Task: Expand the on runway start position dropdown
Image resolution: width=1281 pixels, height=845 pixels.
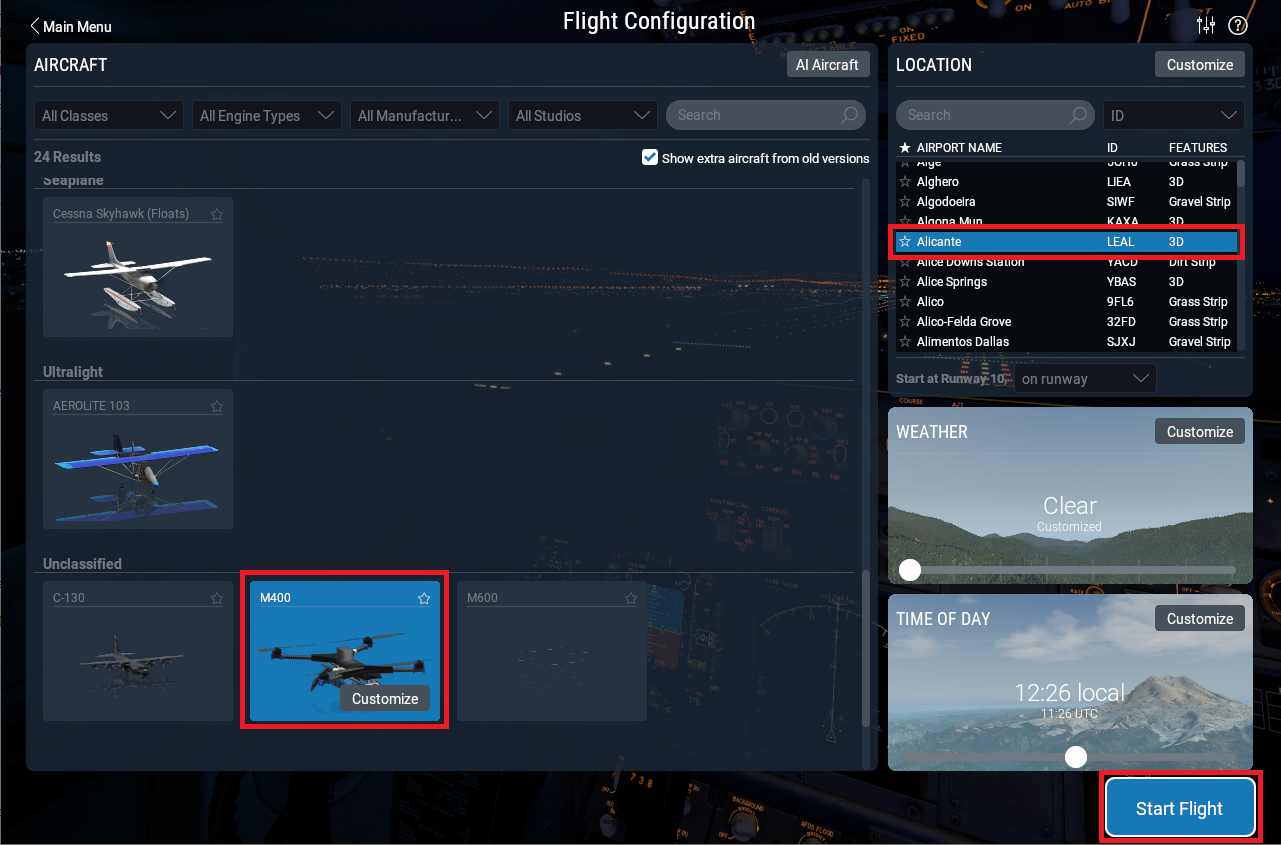Action: pos(1085,379)
